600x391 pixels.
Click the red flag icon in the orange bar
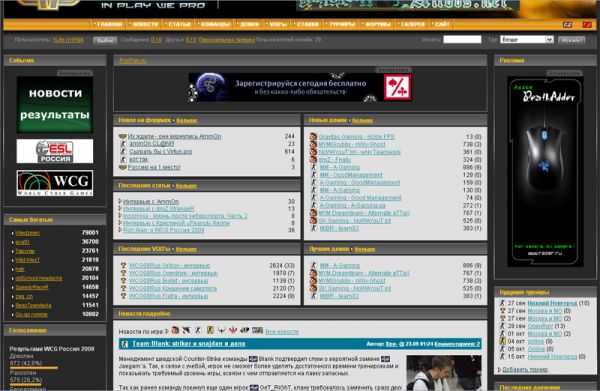click(587, 24)
